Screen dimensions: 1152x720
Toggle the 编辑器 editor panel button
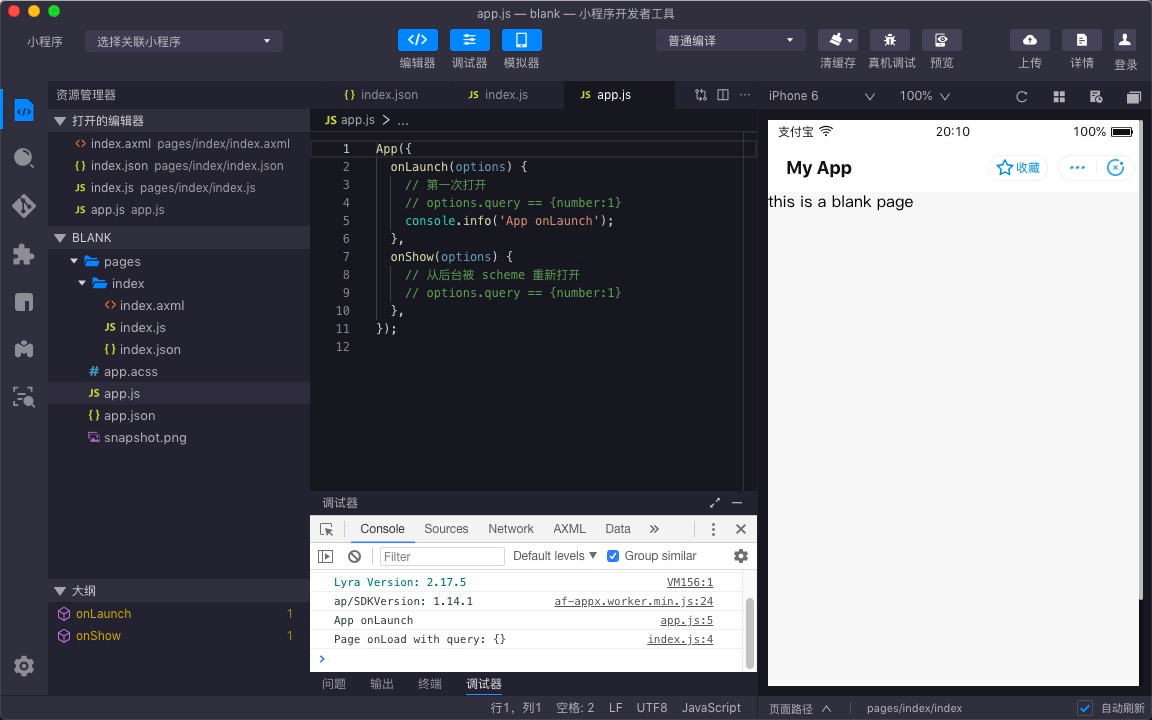click(x=417, y=40)
